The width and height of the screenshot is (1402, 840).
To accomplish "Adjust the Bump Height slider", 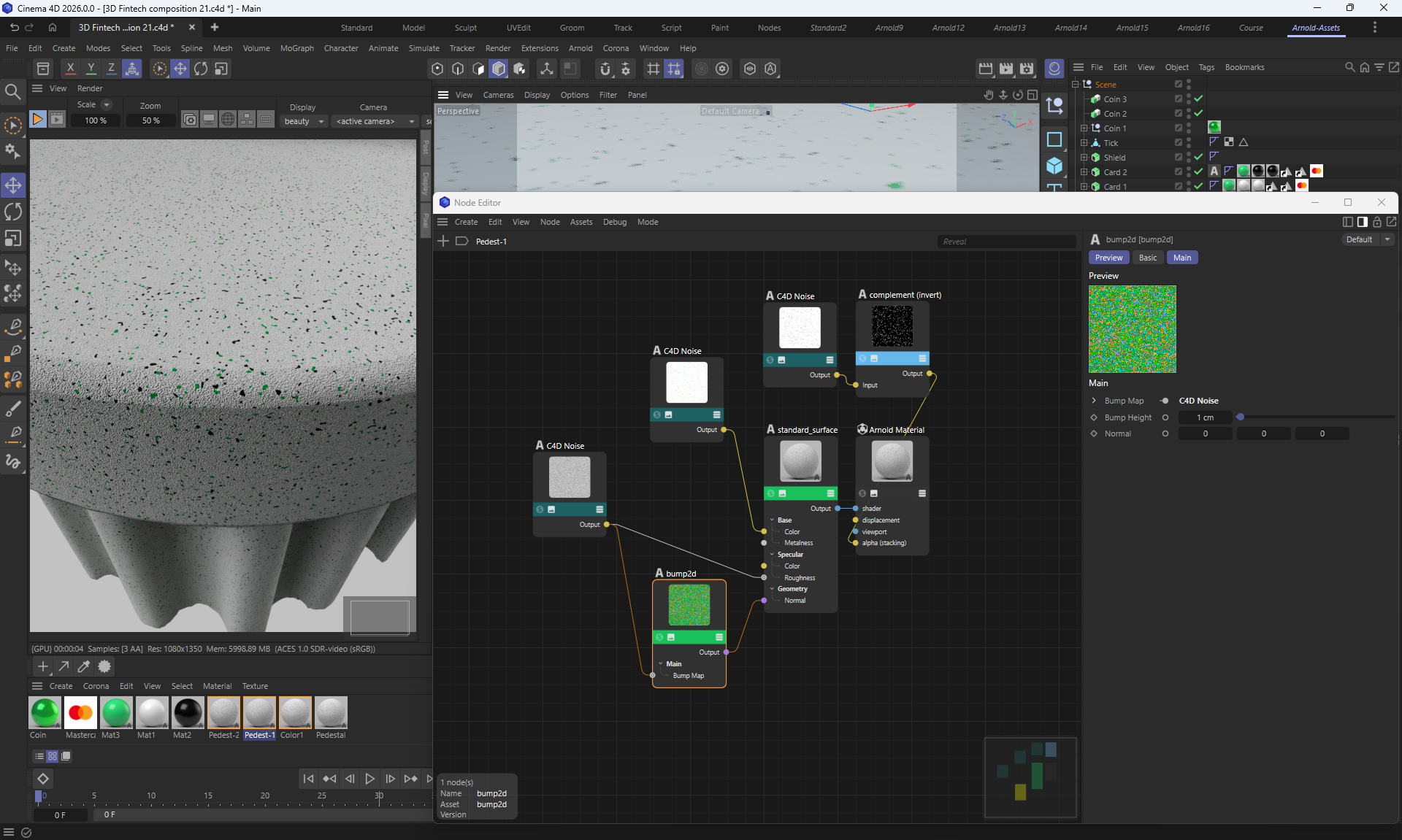I will click(1241, 417).
